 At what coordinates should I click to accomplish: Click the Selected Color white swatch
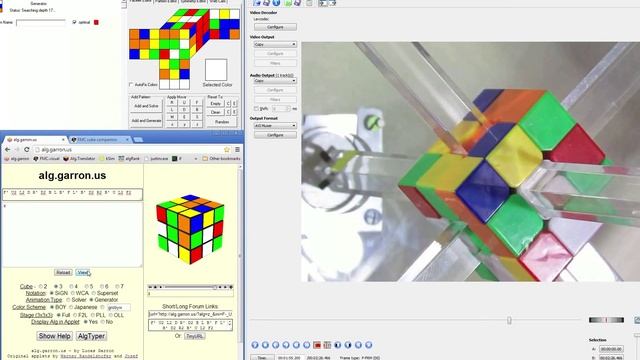pos(216,70)
